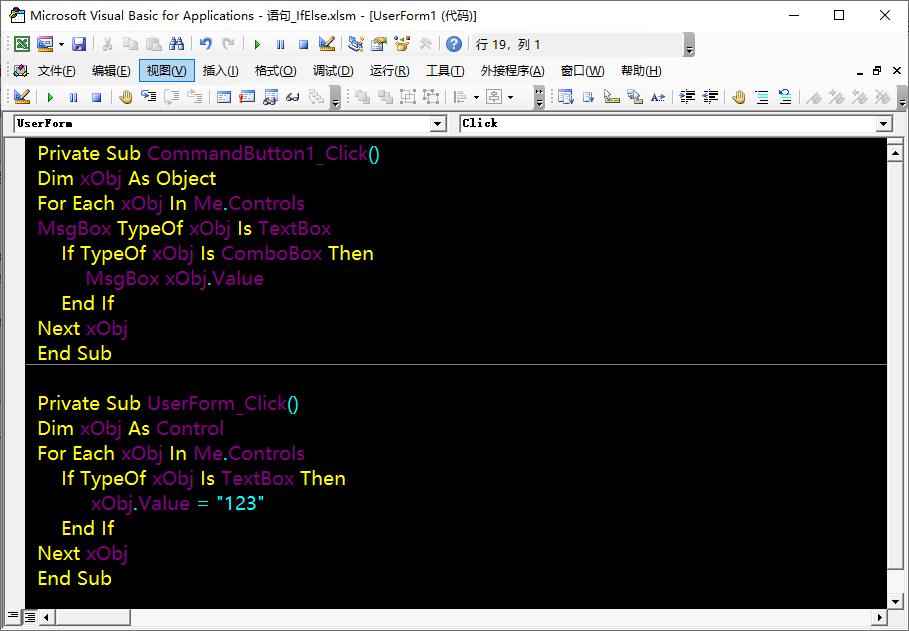Image resolution: width=909 pixels, height=631 pixels.
Task: Expand the Click procedure dropdown
Action: point(883,124)
